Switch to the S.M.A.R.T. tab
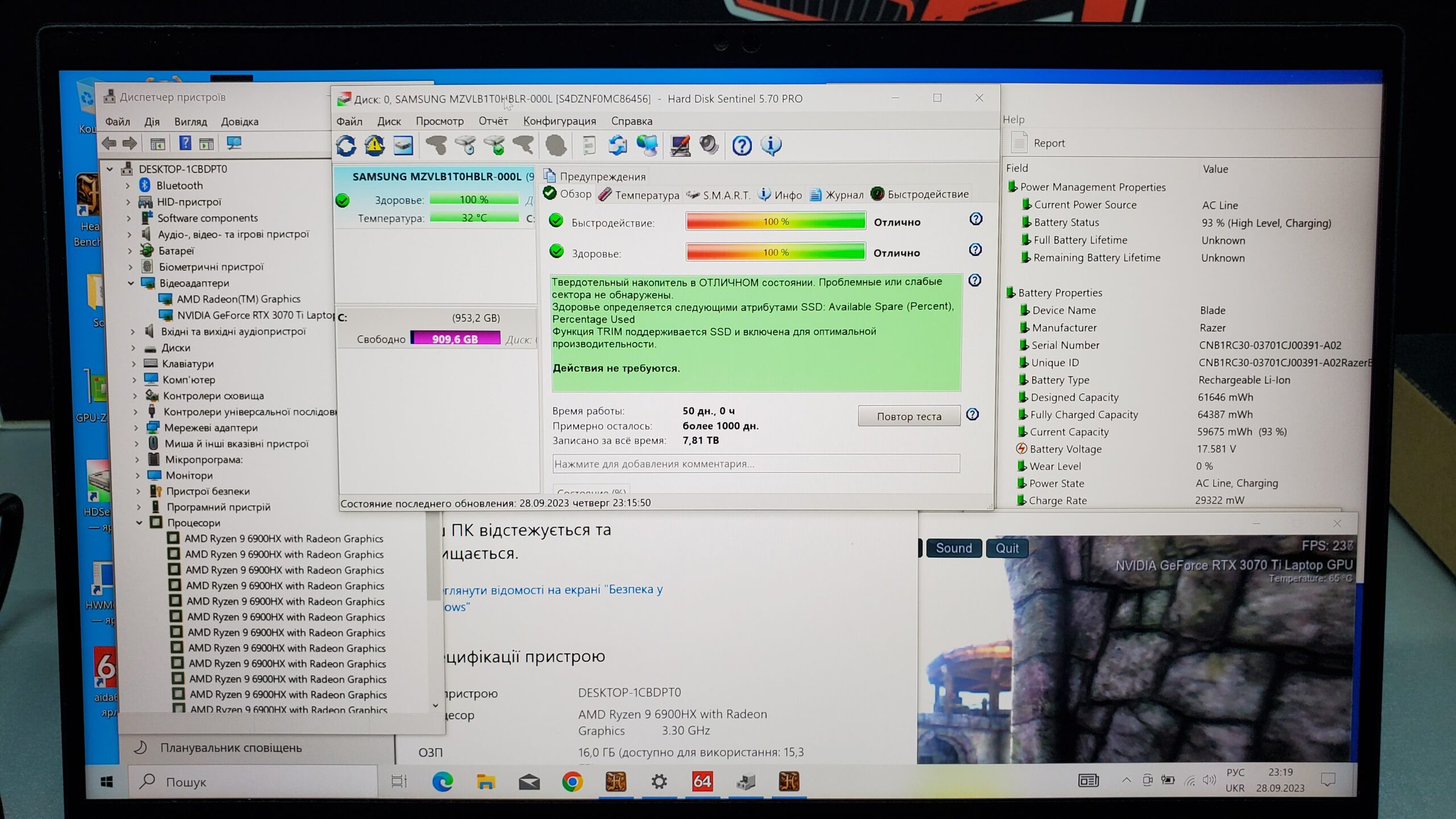1456x819 pixels. (719, 195)
